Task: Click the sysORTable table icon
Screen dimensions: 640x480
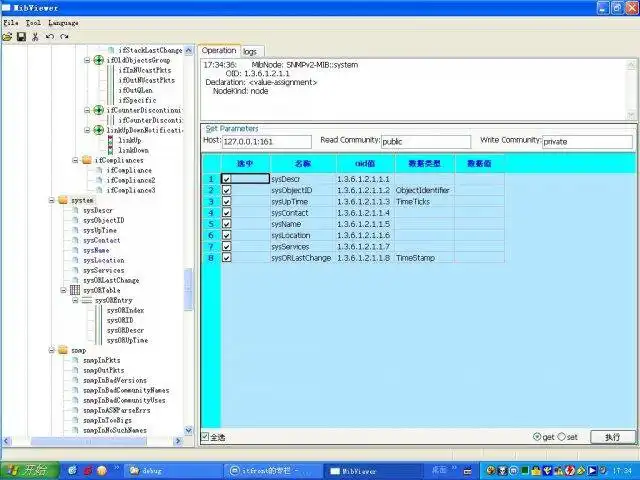Action: pyautogui.click(x=75, y=290)
